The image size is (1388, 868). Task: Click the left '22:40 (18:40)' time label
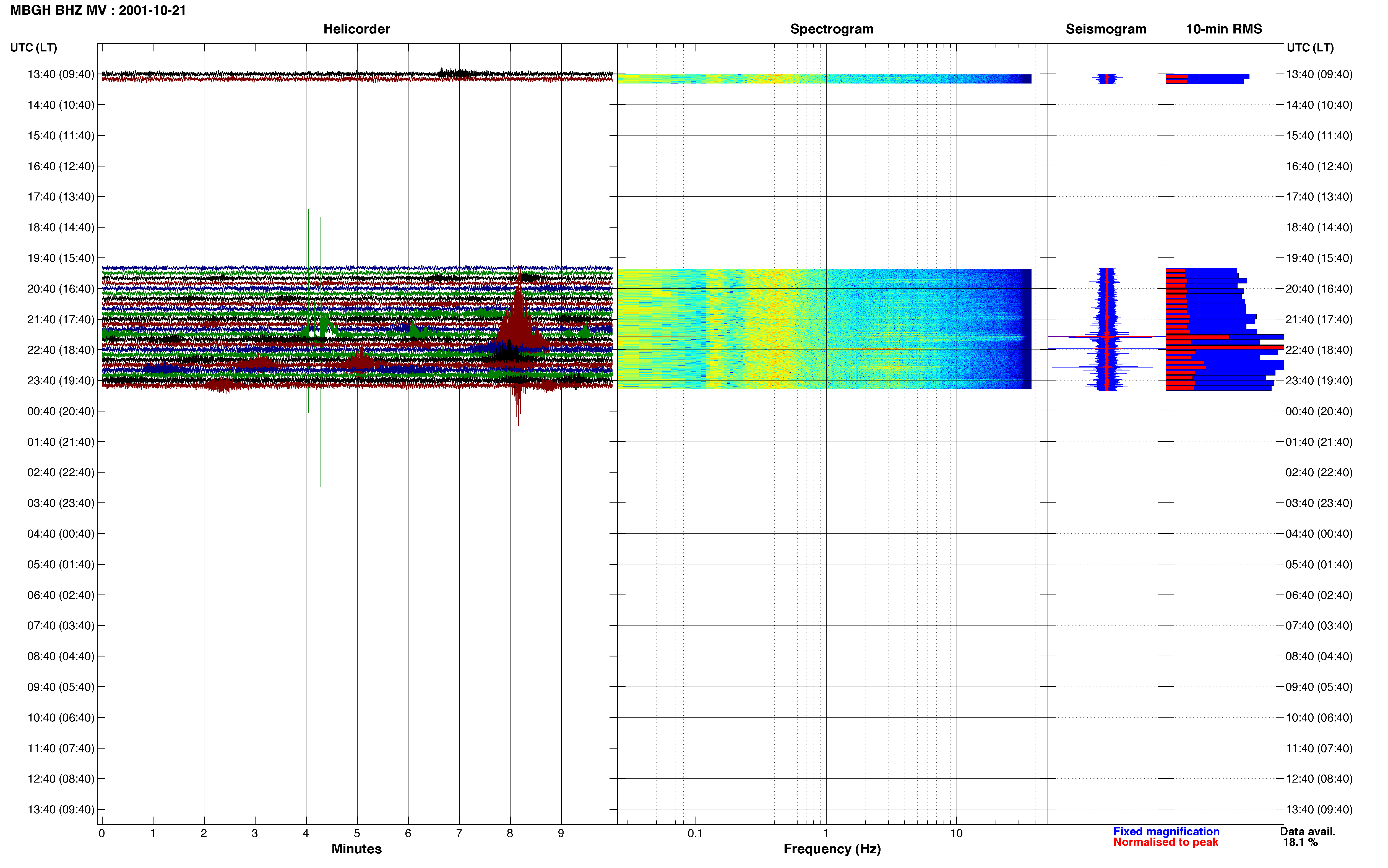tap(61, 350)
